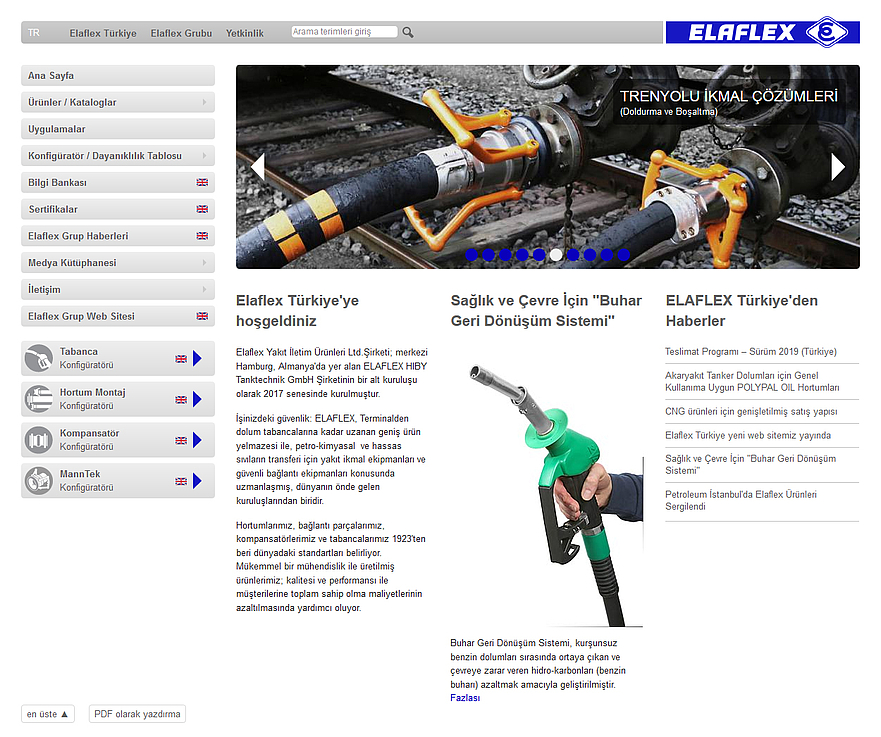Click blue arrow on Kompansatör Konfigüratörü
Screen dimensions: 881x737
pyautogui.click(x=197, y=440)
